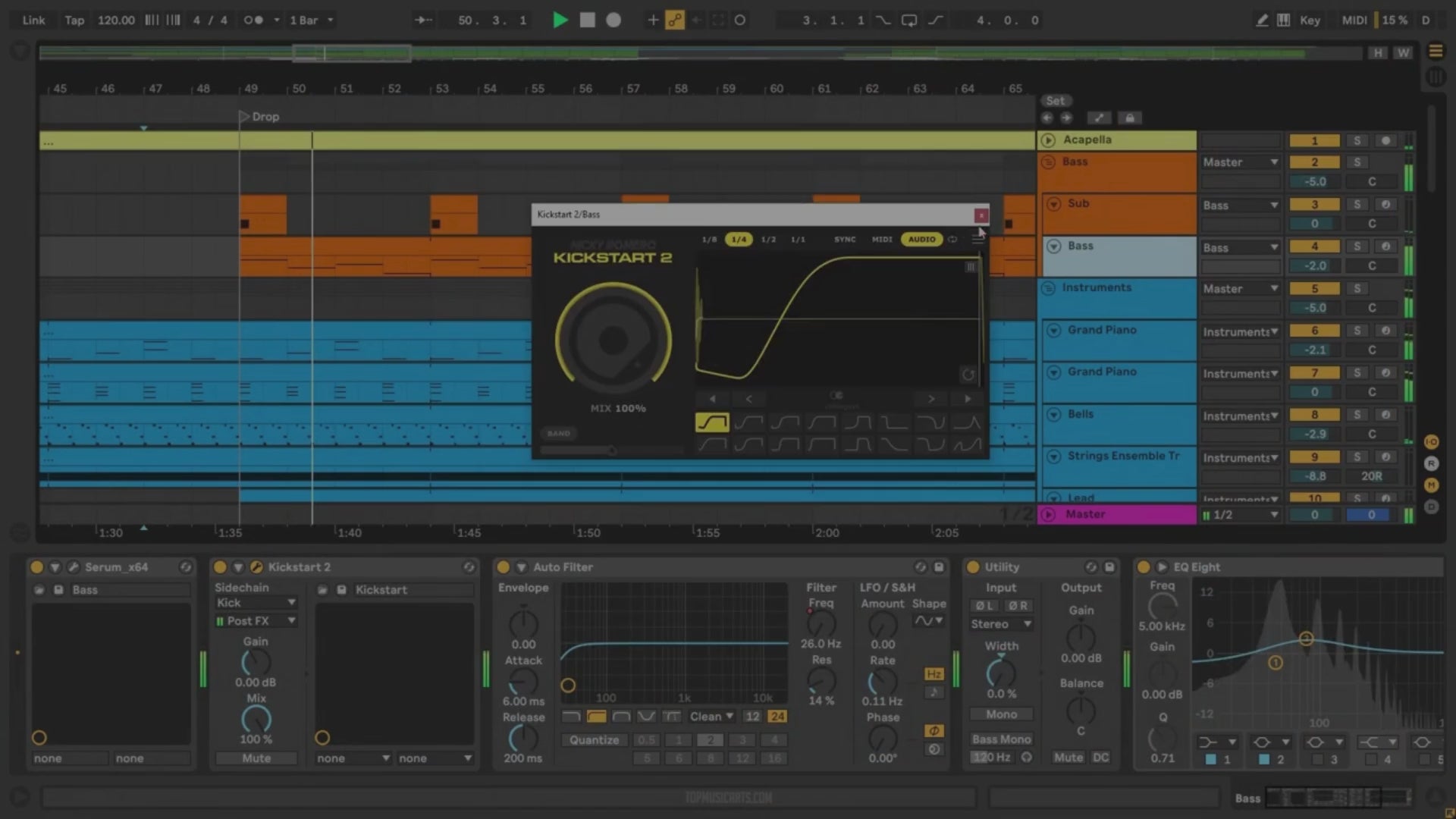The height and width of the screenshot is (819, 1456).
Task: Arm the arrangement Record button
Action: [x=613, y=20]
